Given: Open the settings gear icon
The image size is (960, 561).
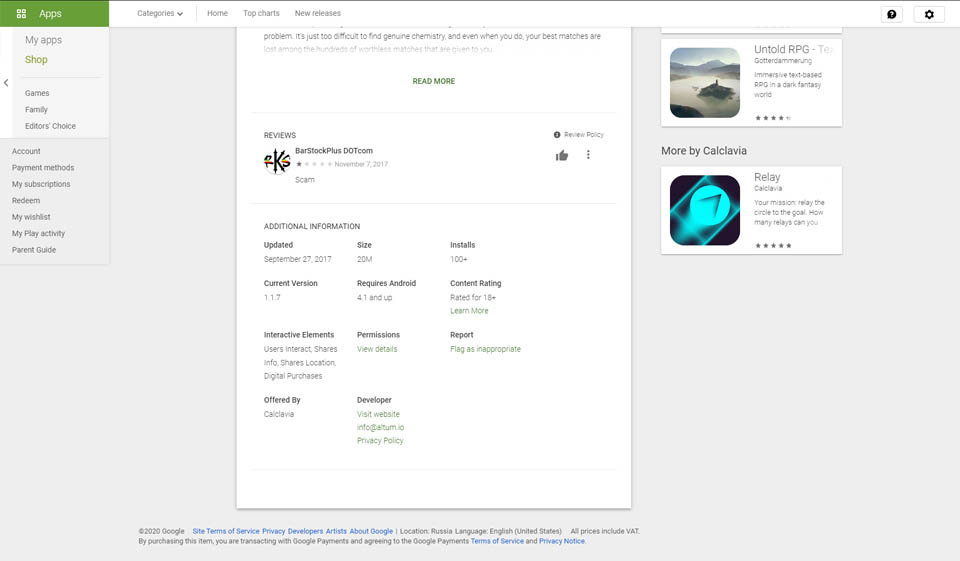Looking at the screenshot, I should (x=929, y=14).
